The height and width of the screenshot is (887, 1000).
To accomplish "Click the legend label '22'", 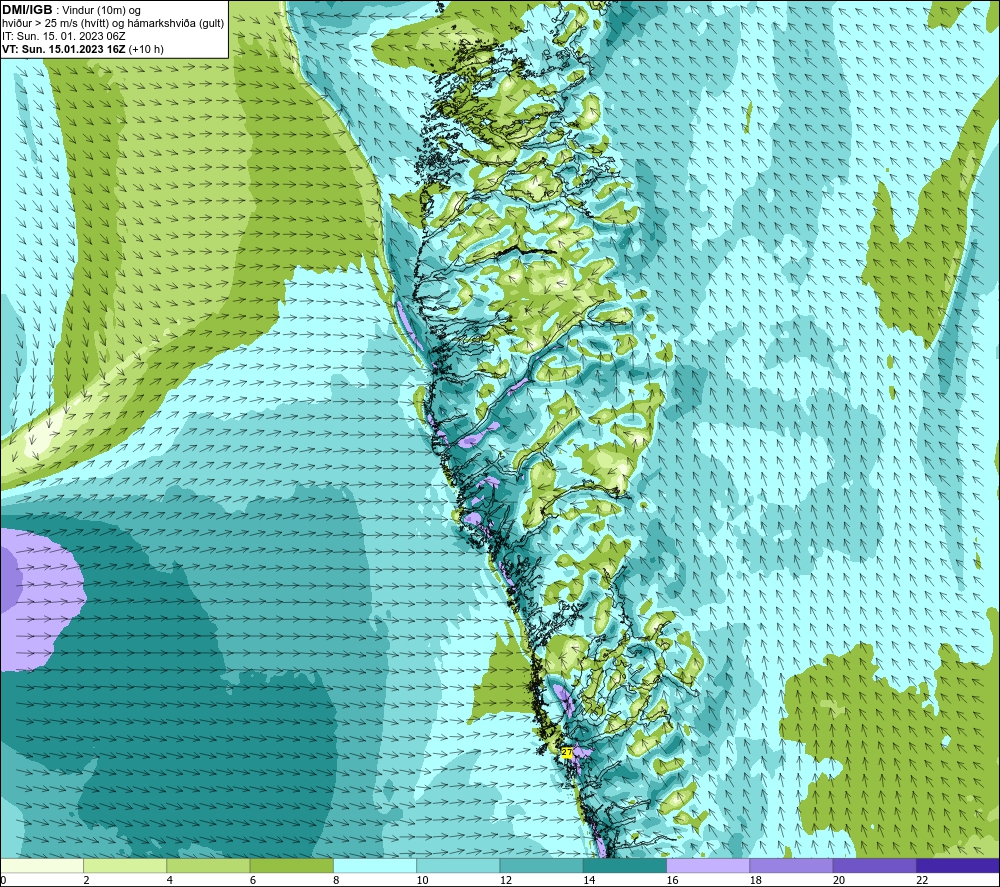I will (922, 880).
